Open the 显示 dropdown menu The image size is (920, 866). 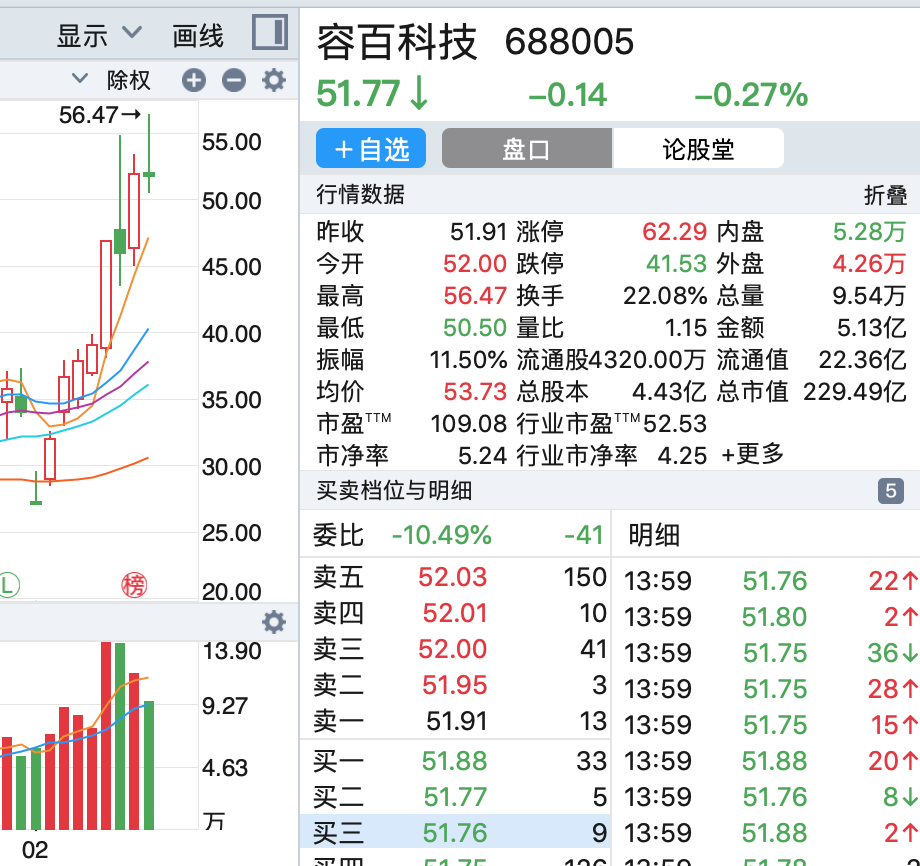click(99, 36)
